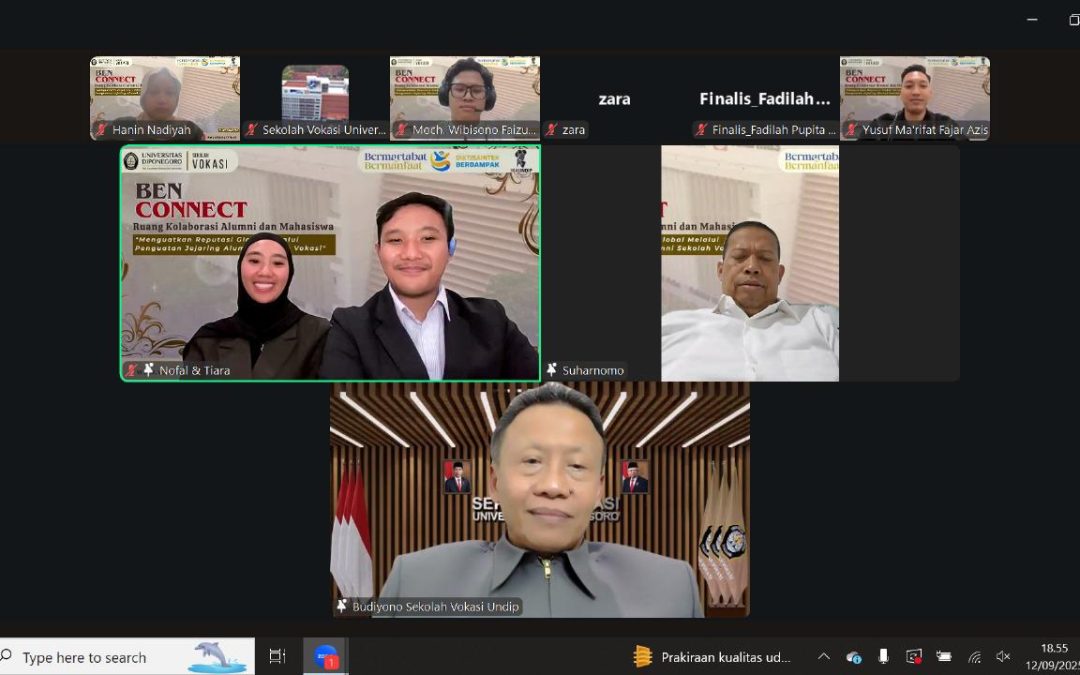The width and height of the screenshot is (1080, 675).
Task: Select Suharnomo's video tile
Action: pyautogui.click(x=750, y=263)
